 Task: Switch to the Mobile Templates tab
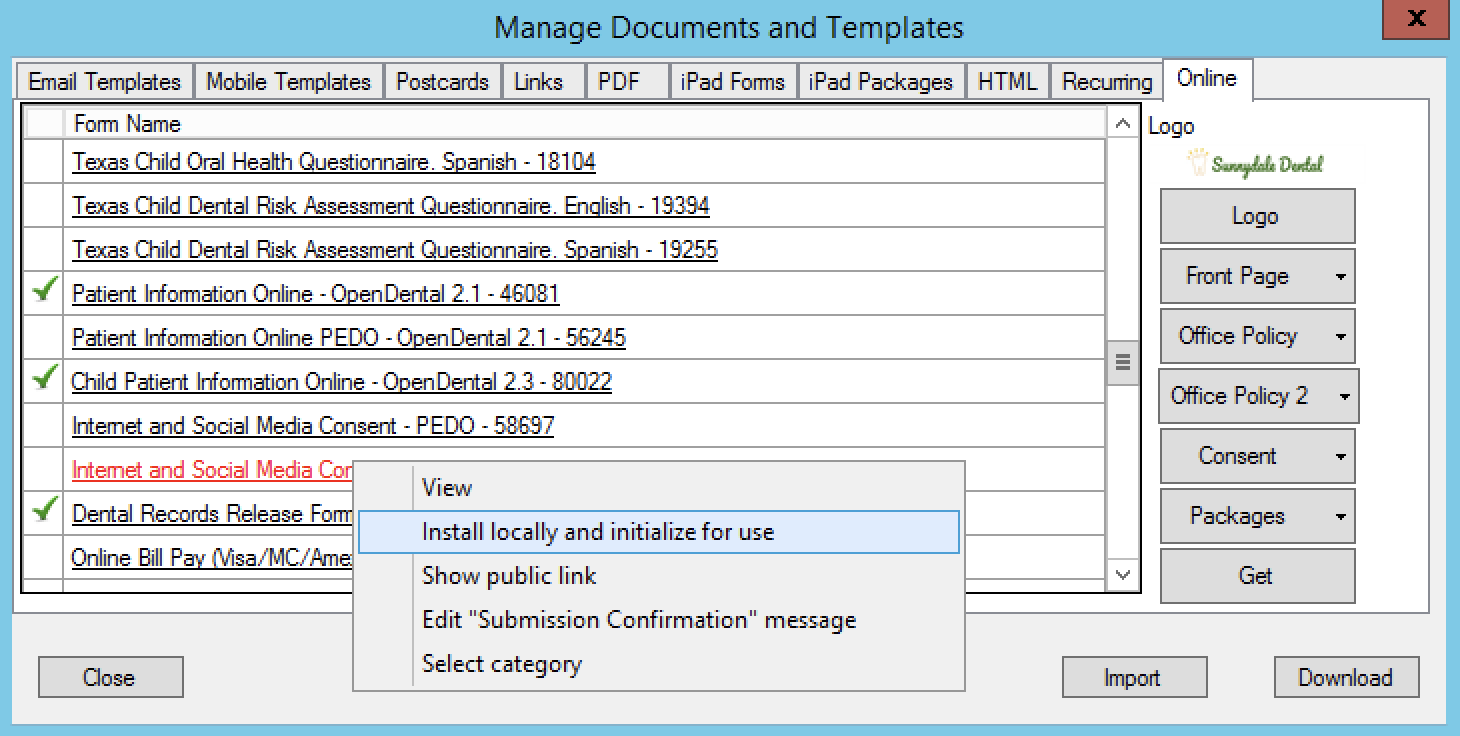[288, 82]
